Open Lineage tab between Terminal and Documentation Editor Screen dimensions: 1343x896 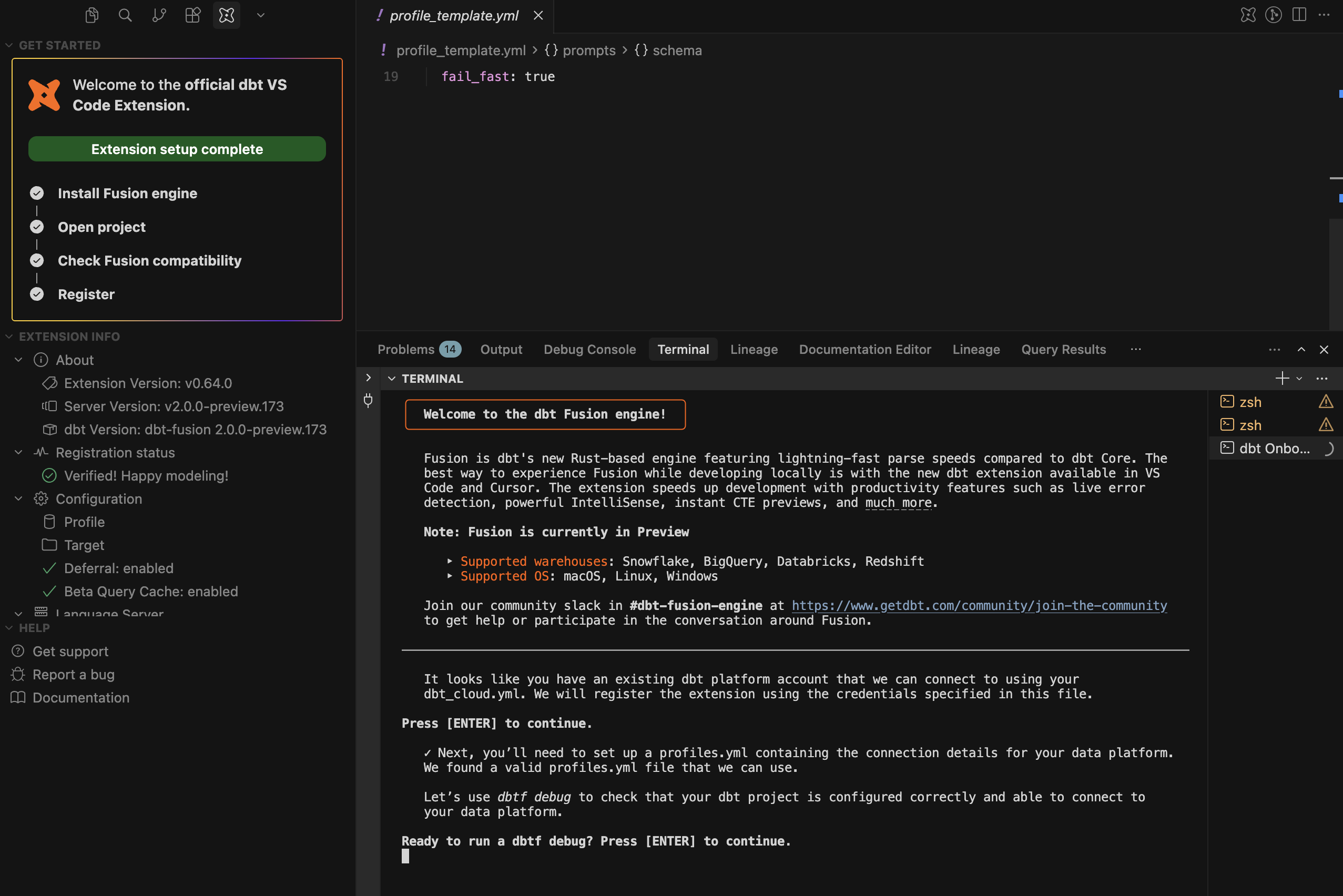coord(754,349)
